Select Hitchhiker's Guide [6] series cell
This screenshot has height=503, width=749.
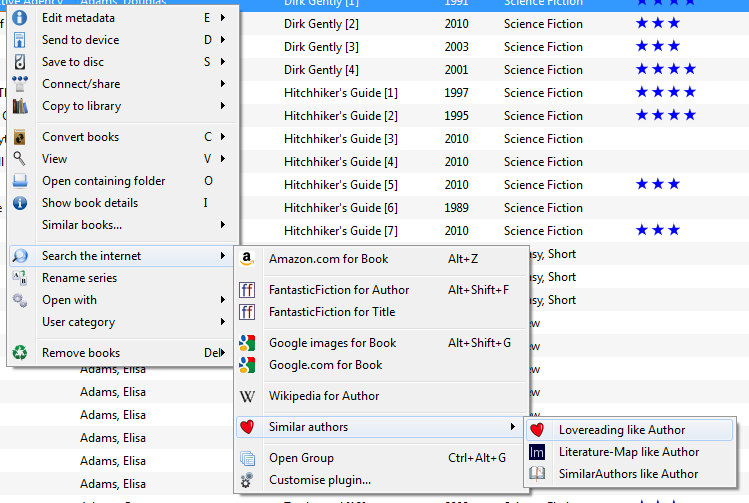[341, 208]
